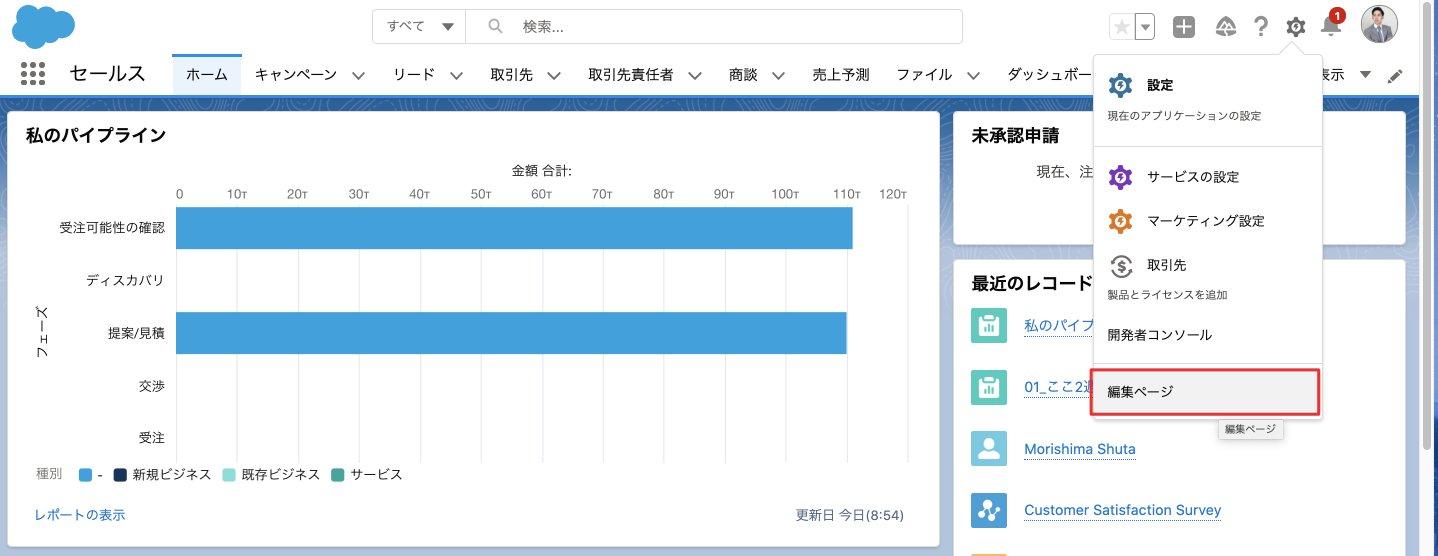Click the magnifier icon in the search box
This screenshot has height=556, width=1438.
(494, 27)
